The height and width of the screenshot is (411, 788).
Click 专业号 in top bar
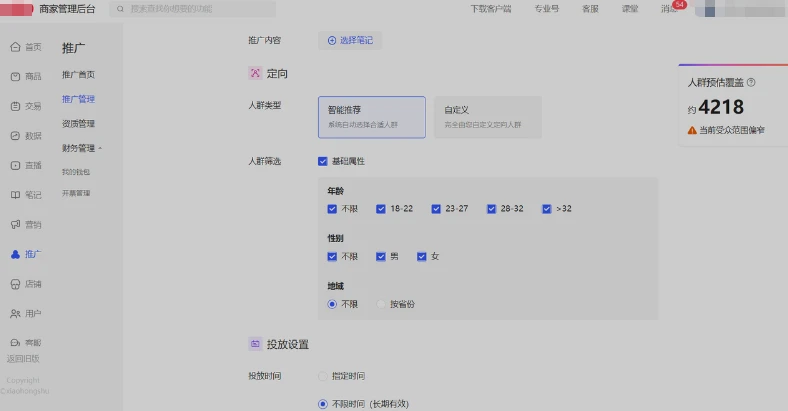click(547, 9)
